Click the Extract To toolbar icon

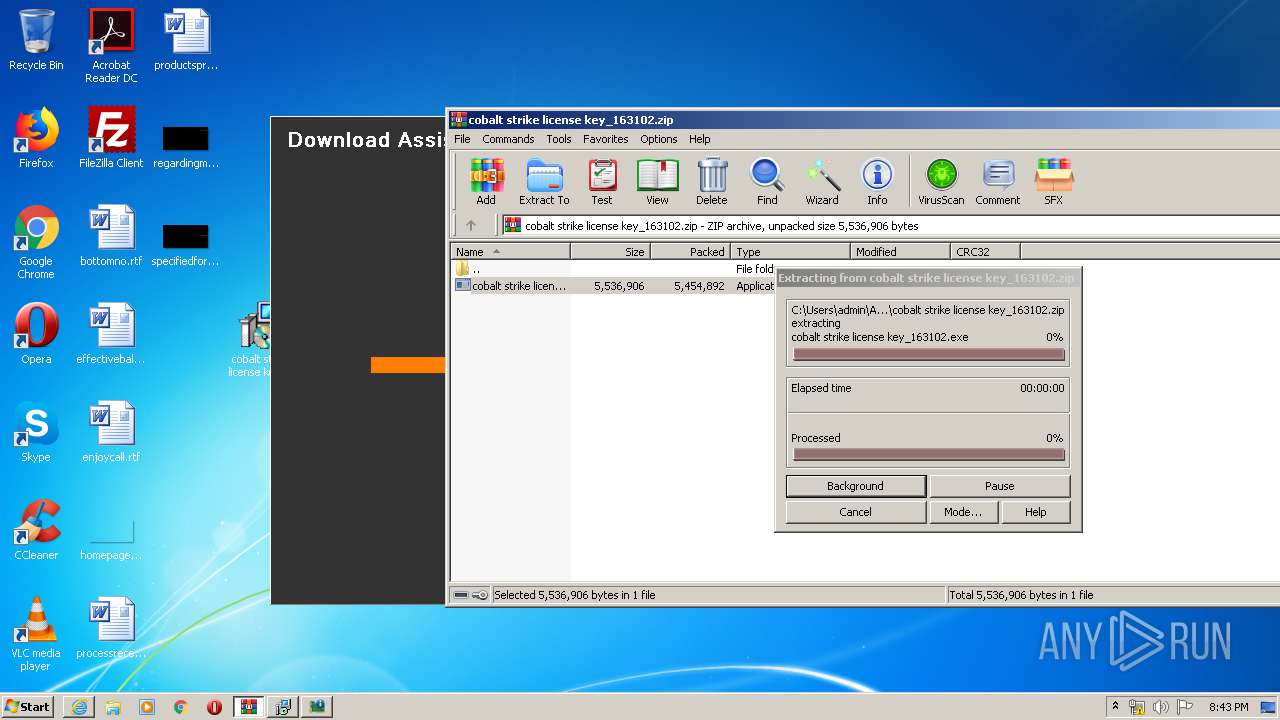(x=544, y=181)
